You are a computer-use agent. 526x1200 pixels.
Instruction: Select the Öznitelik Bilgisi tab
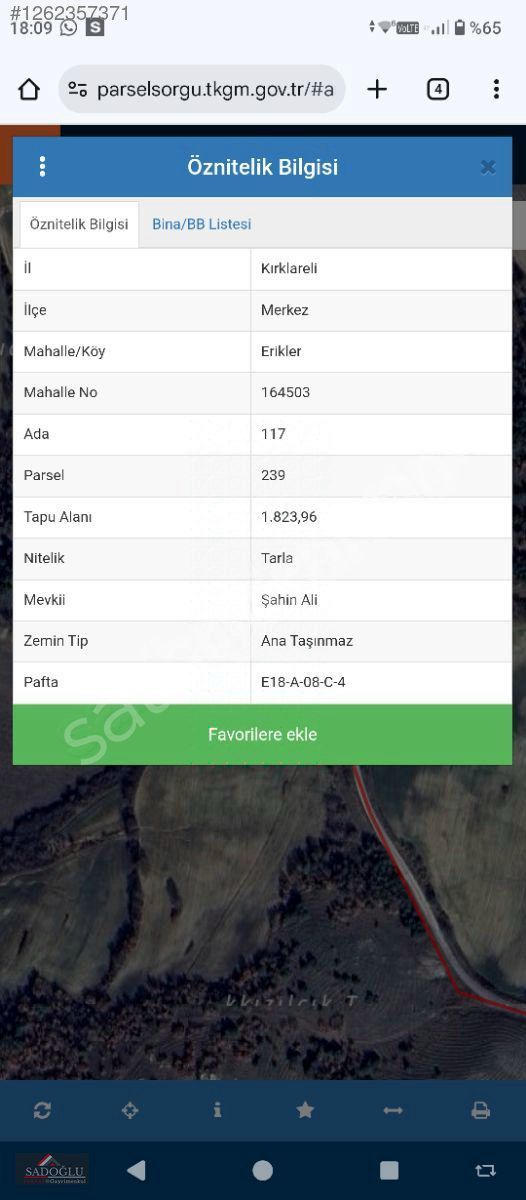(79, 224)
